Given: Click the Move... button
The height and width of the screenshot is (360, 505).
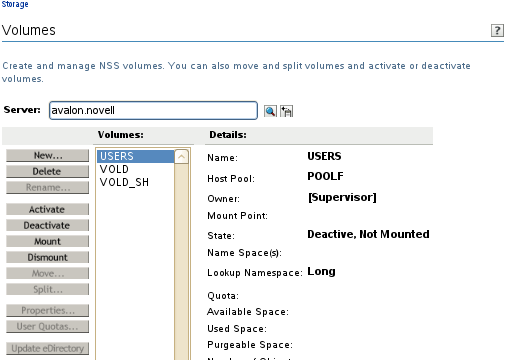Looking at the screenshot, I should pos(48,273).
